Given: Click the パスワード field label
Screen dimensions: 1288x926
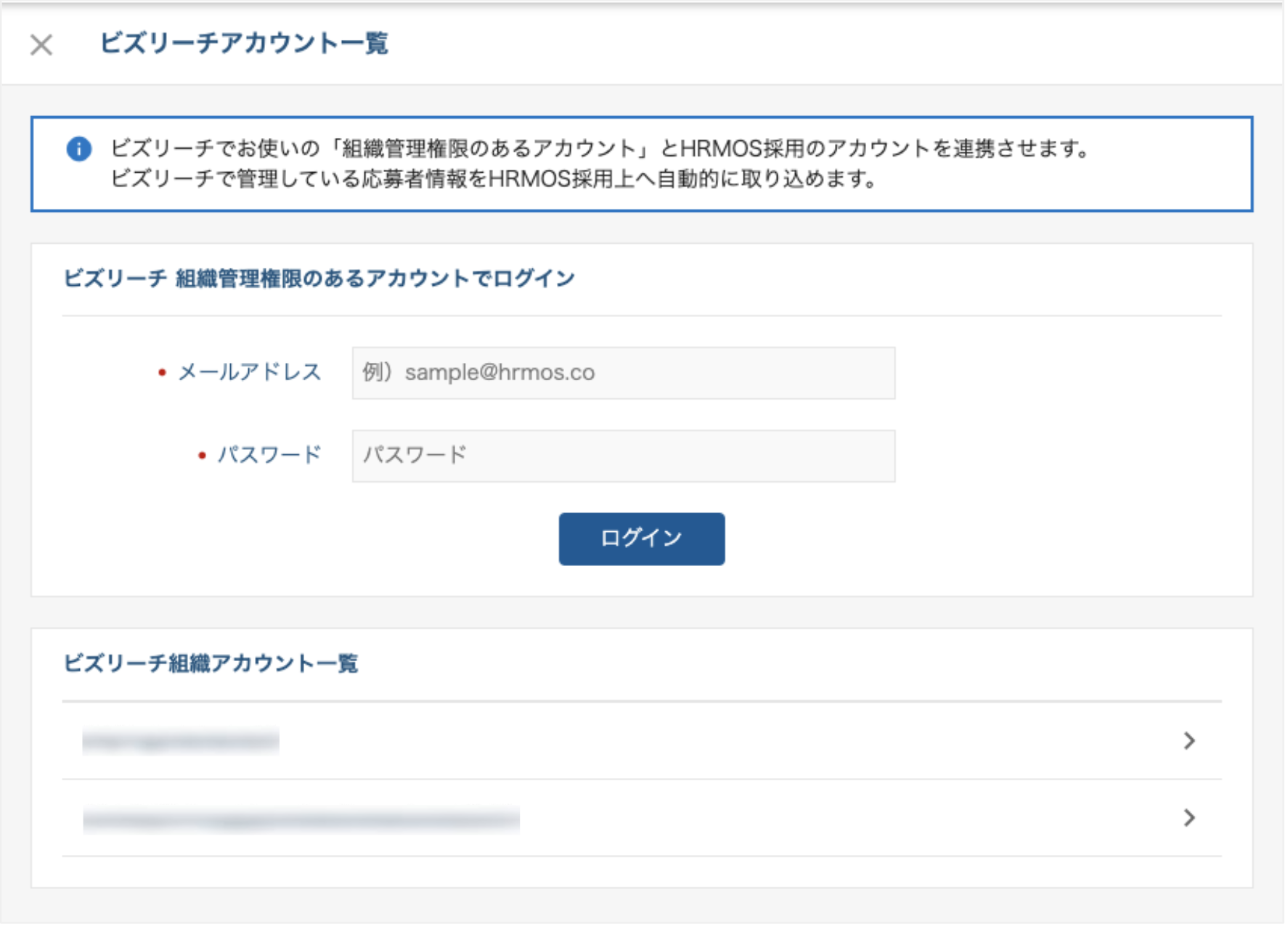Looking at the screenshot, I should coord(269,455).
